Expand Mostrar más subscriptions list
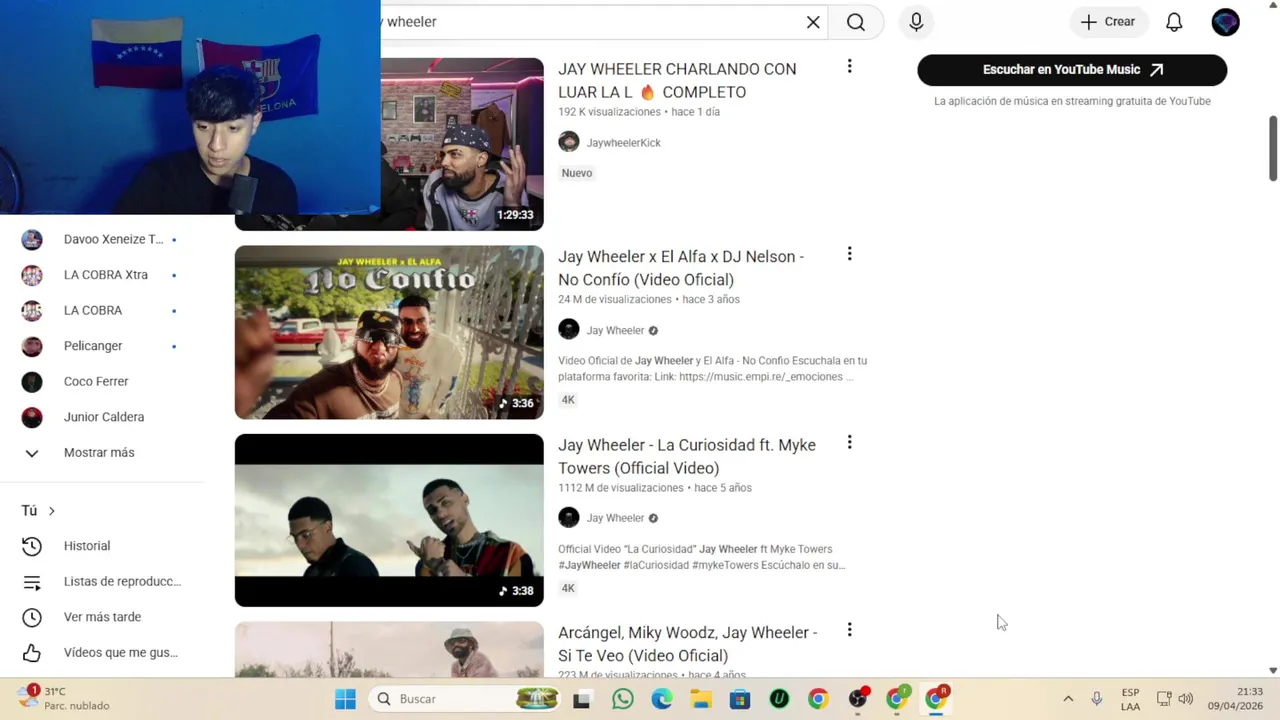The image size is (1280, 720). [x=103, y=453]
